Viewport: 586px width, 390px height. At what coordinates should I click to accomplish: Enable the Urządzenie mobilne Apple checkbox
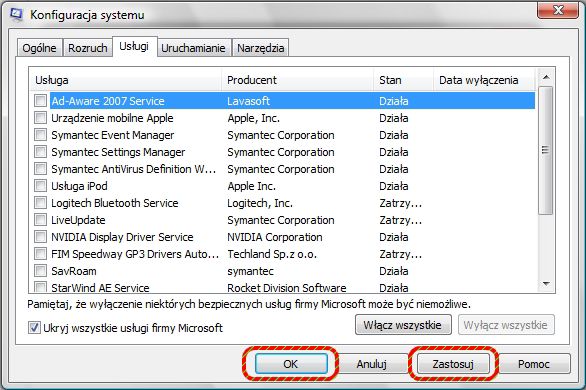click(x=40, y=118)
